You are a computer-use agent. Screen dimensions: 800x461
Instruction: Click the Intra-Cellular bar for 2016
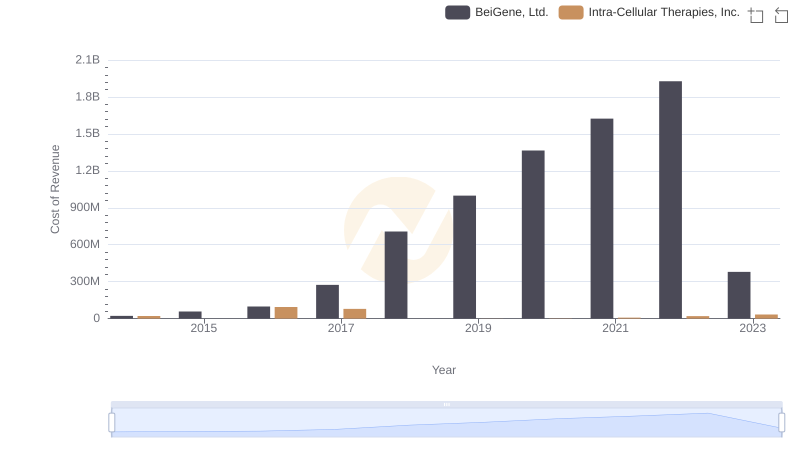tap(286, 313)
